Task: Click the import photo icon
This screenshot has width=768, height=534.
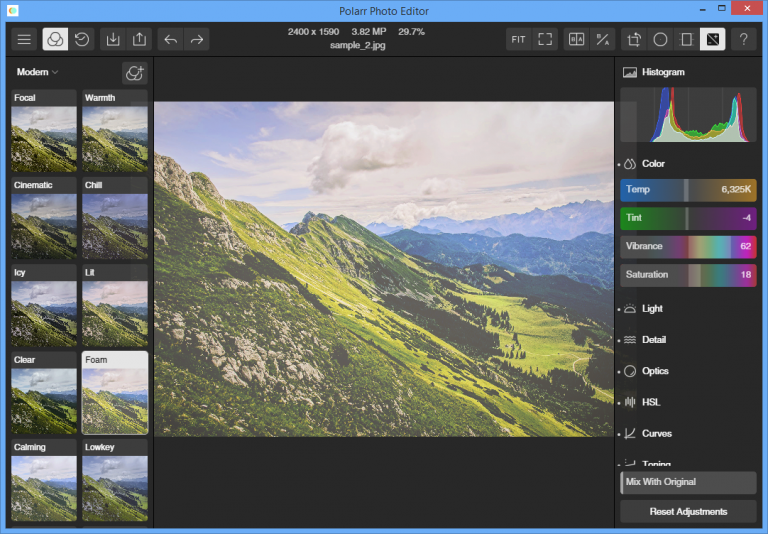Action: tap(113, 40)
